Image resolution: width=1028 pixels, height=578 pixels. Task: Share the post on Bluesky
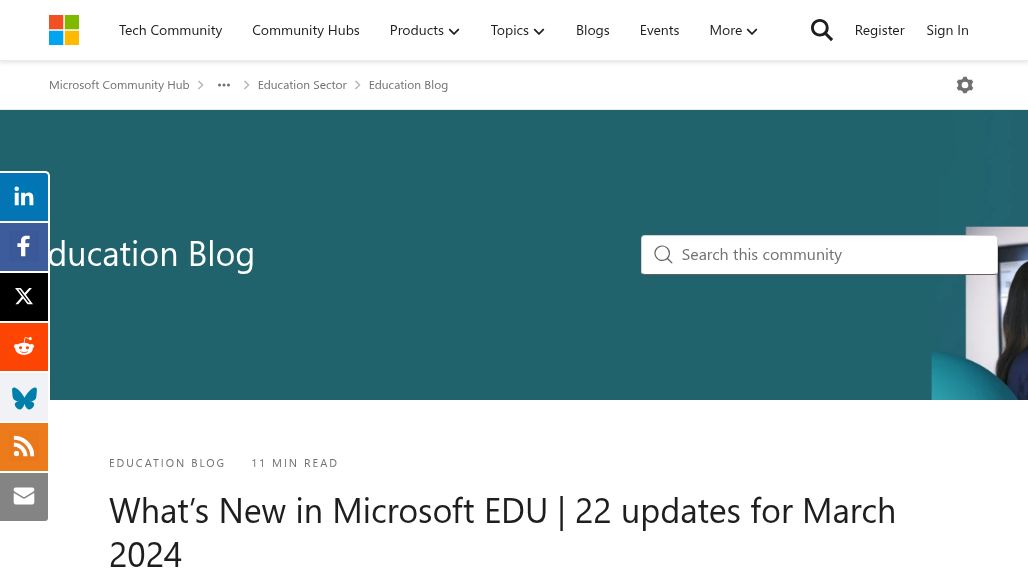click(24, 397)
